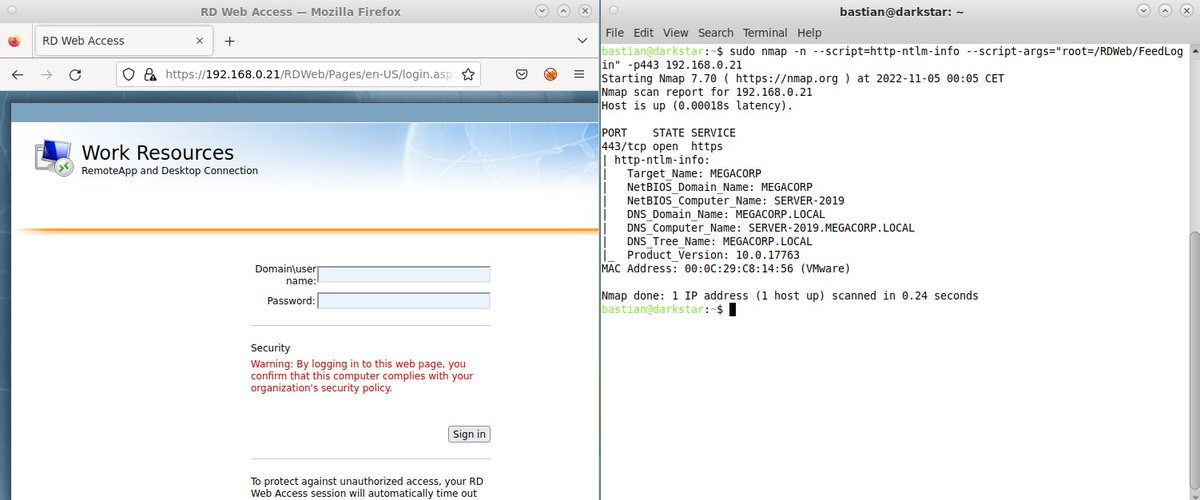Viewport: 1200px width, 500px height.
Task: Open a new tab with the plus button
Action: coord(229,41)
